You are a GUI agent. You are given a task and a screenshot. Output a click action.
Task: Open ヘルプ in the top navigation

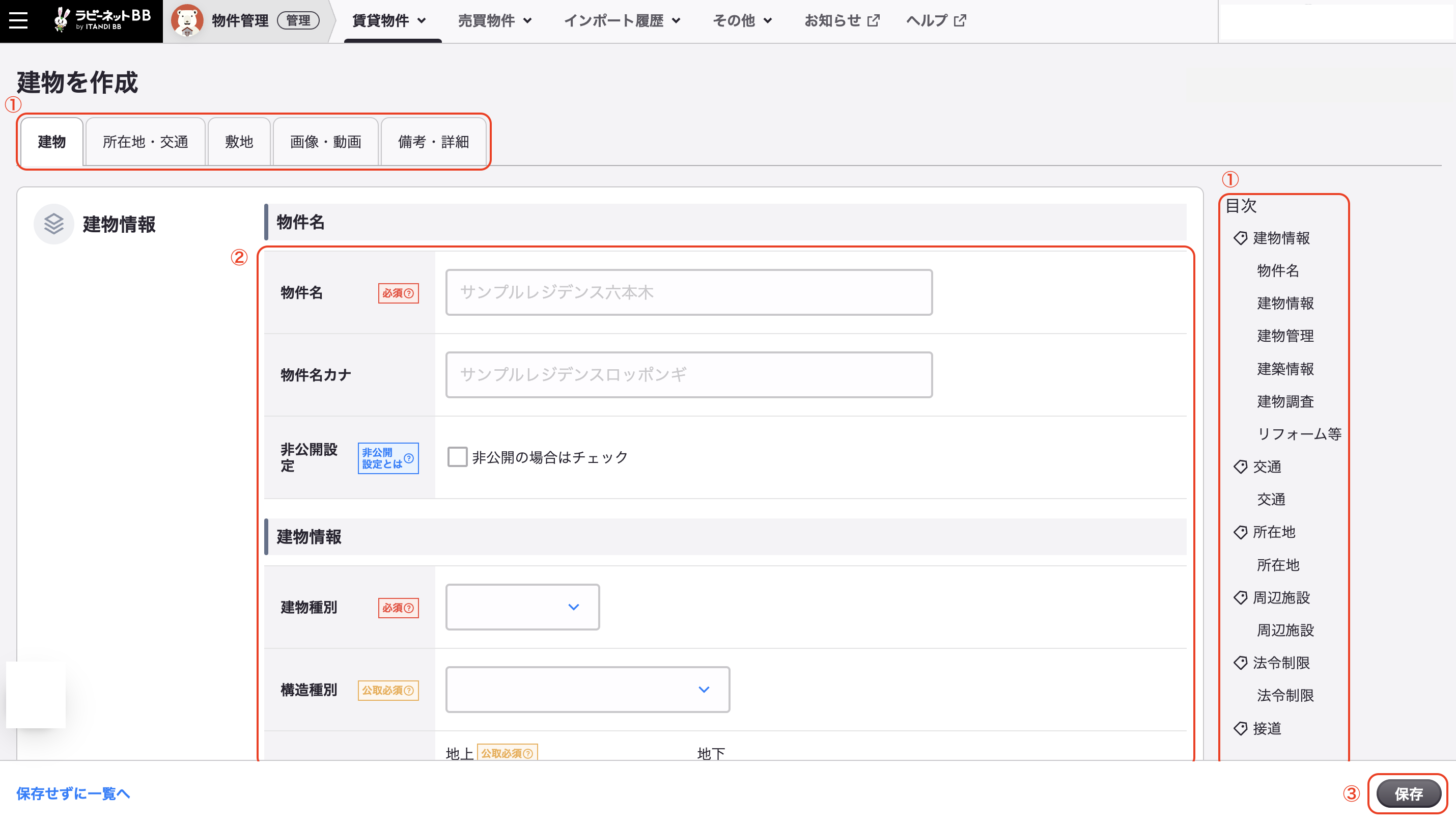pos(936,21)
